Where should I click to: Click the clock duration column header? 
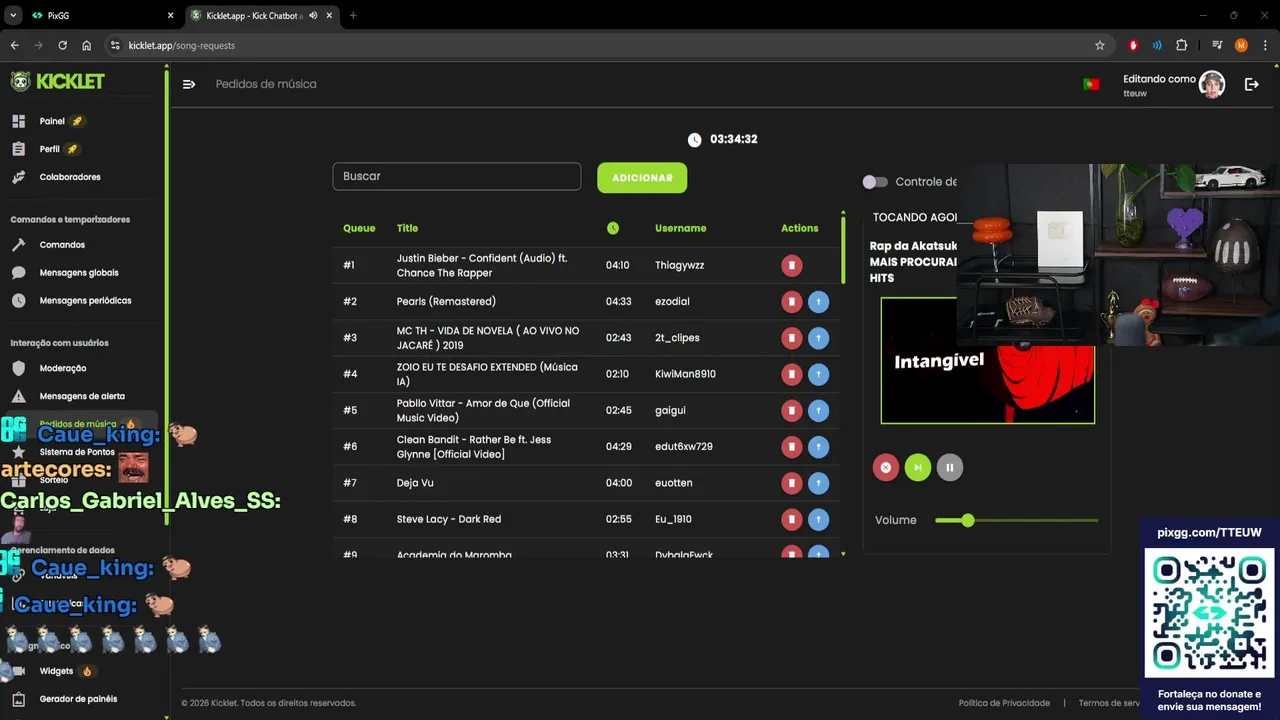pyautogui.click(x=613, y=228)
